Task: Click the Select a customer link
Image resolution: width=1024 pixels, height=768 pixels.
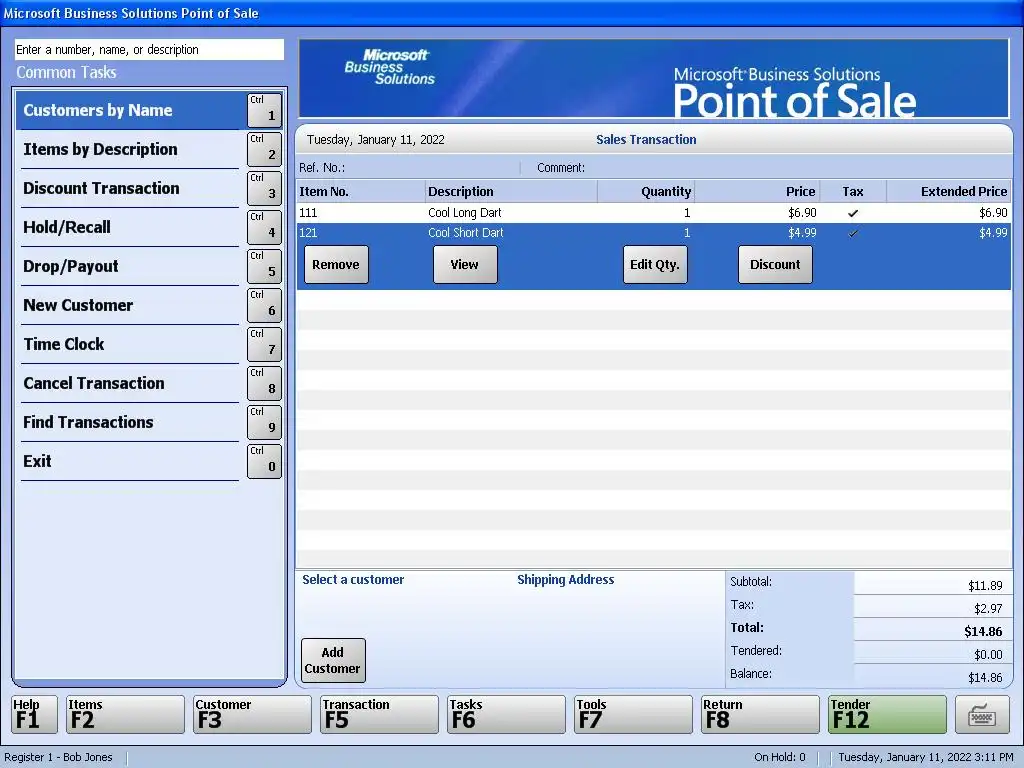Action: click(353, 579)
